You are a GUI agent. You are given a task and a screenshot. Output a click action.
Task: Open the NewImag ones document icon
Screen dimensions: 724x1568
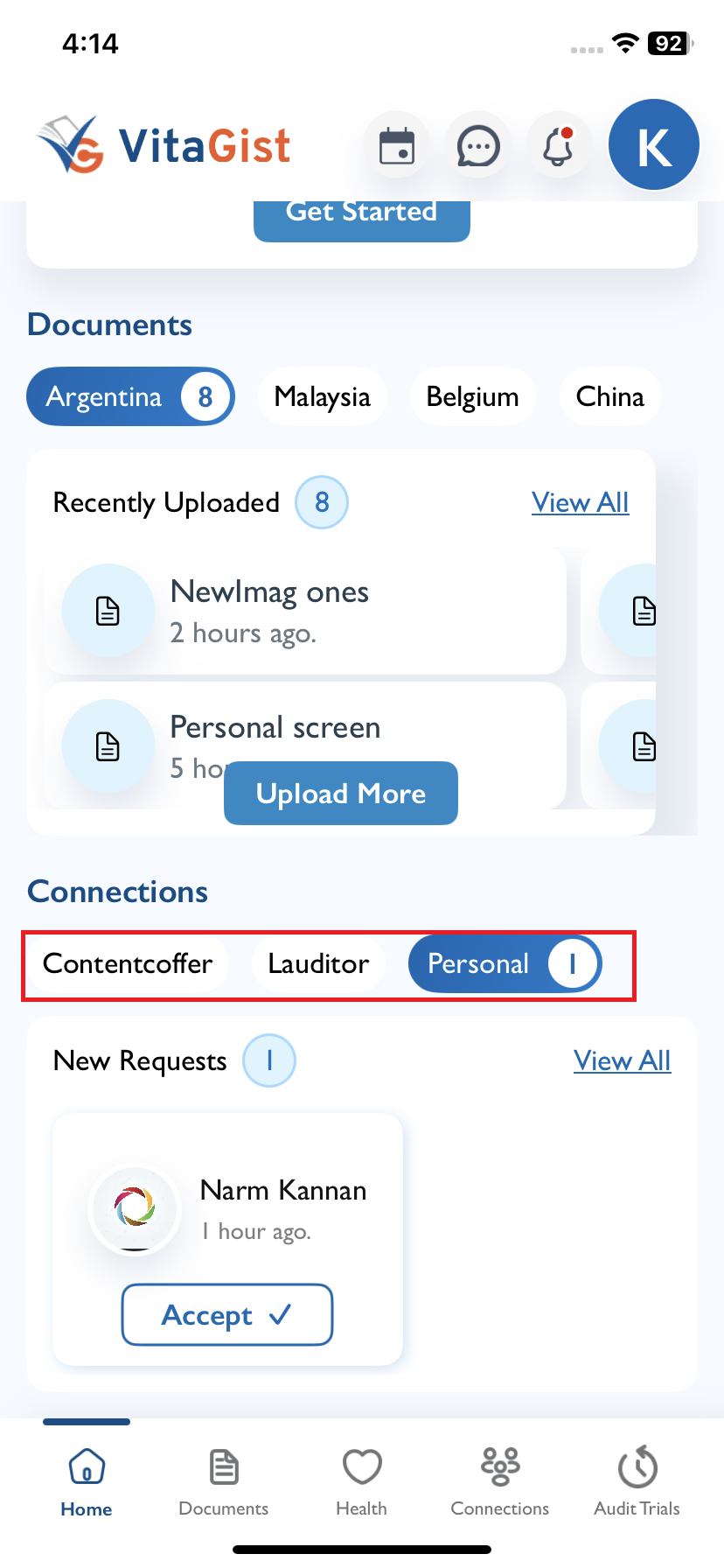108,611
